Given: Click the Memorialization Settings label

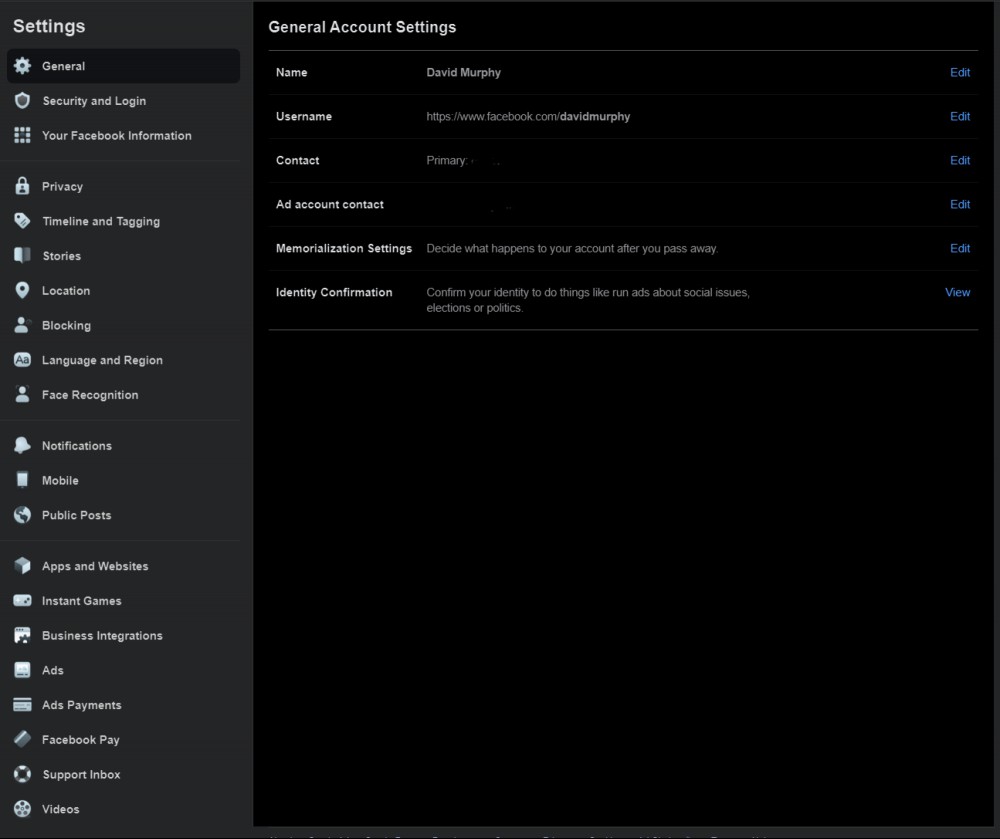Looking at the screenshot, I should (x=344, y=249).
